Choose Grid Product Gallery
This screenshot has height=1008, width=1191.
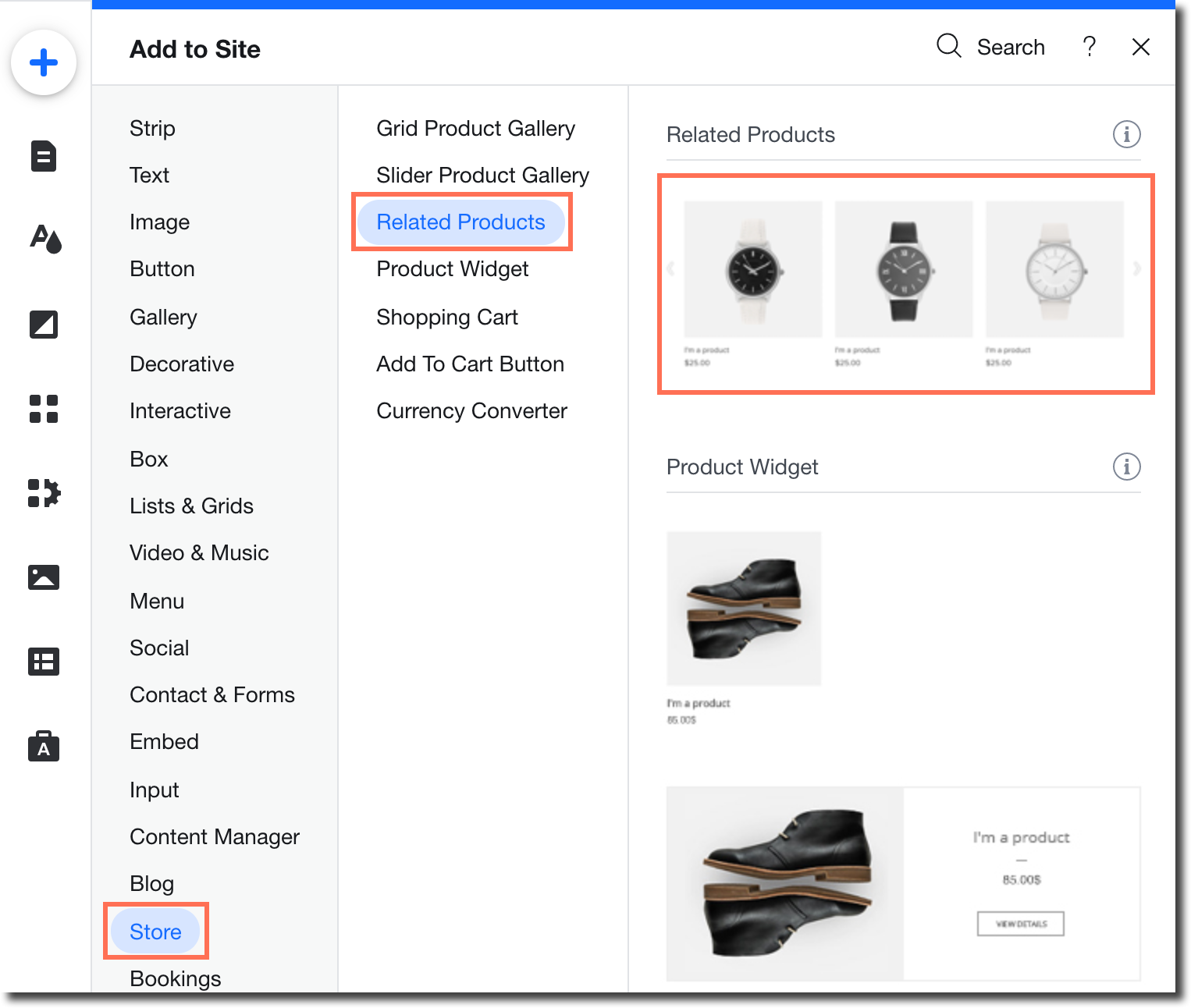(x=476, y=128)
